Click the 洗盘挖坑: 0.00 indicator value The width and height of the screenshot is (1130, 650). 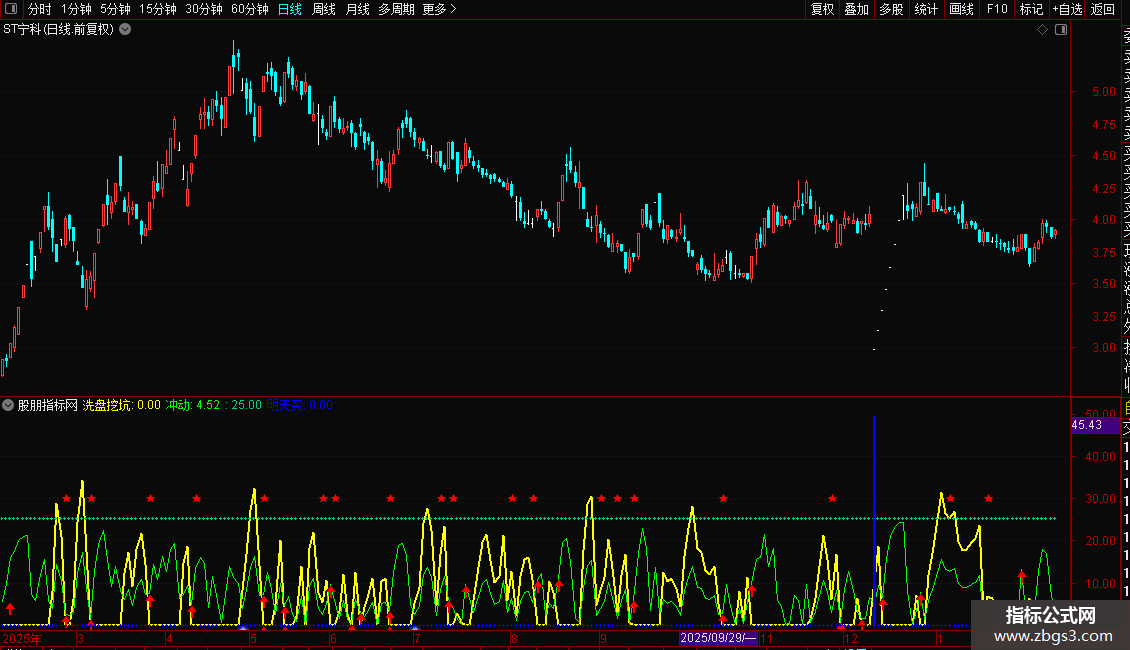click(x=121, y=405)
